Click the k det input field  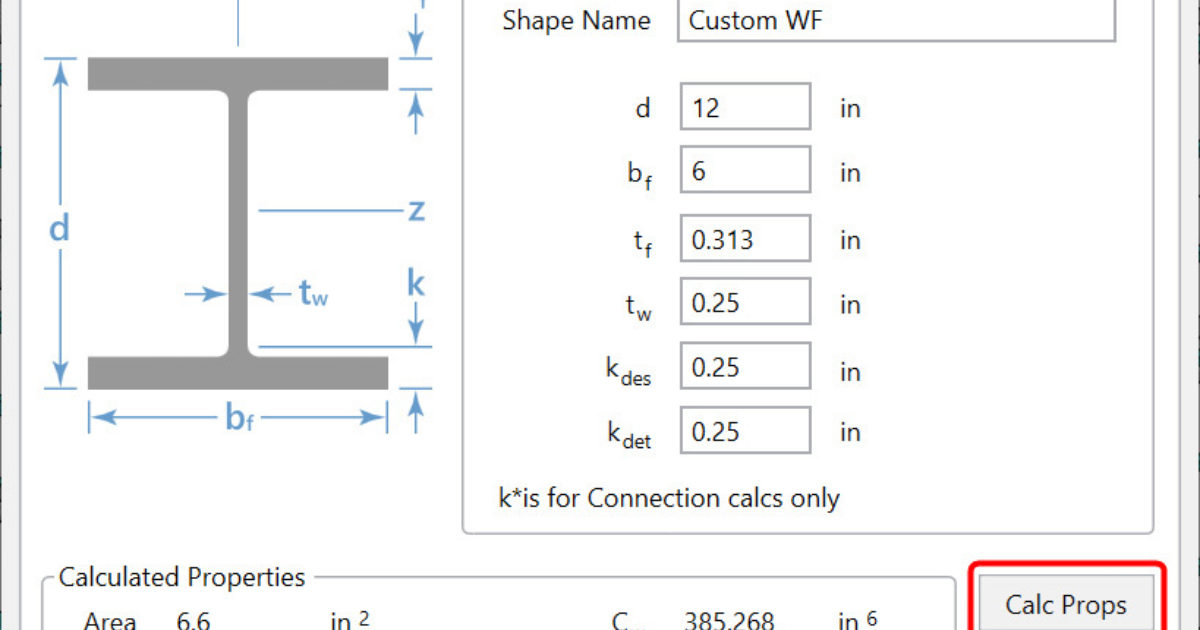pyautogui.click(x=744, y=430)
